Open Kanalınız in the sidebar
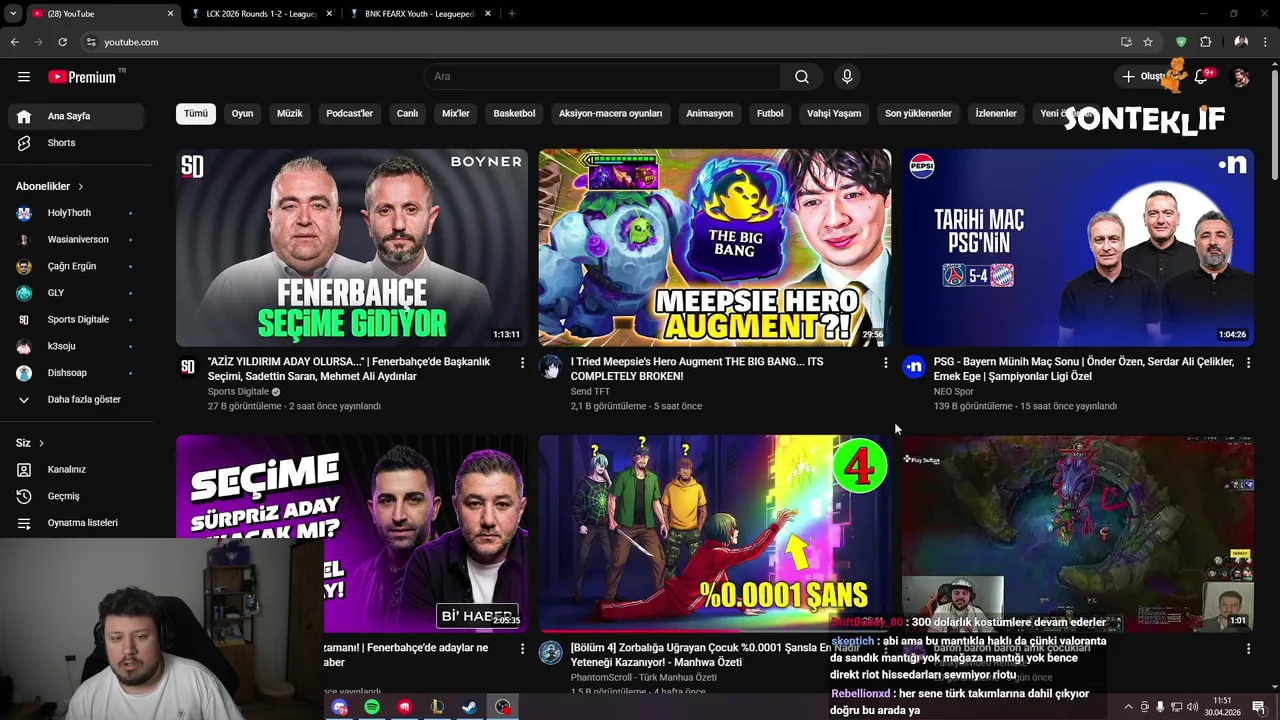 (76, 469)
